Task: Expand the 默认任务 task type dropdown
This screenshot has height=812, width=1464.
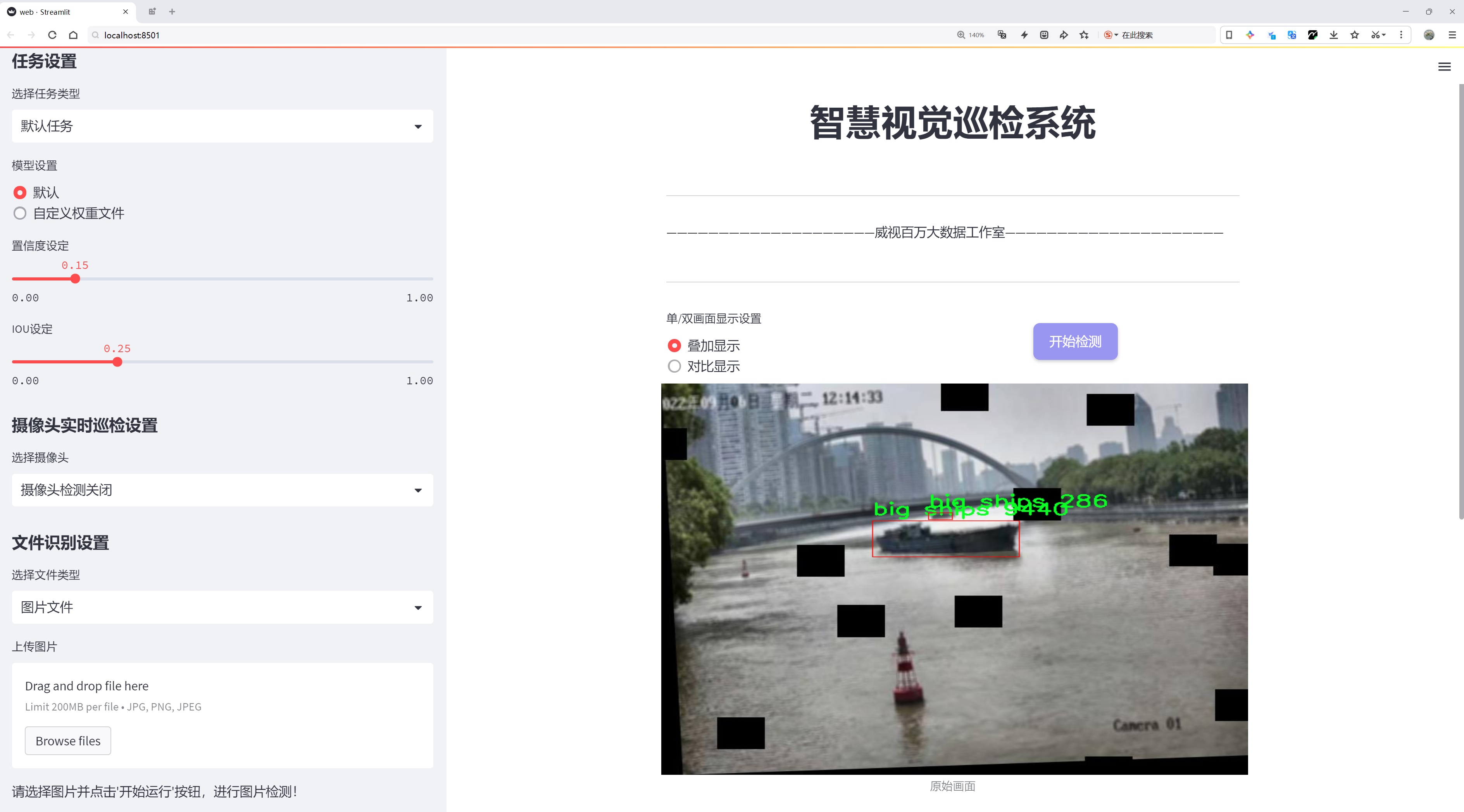Action: click(222, 126)
